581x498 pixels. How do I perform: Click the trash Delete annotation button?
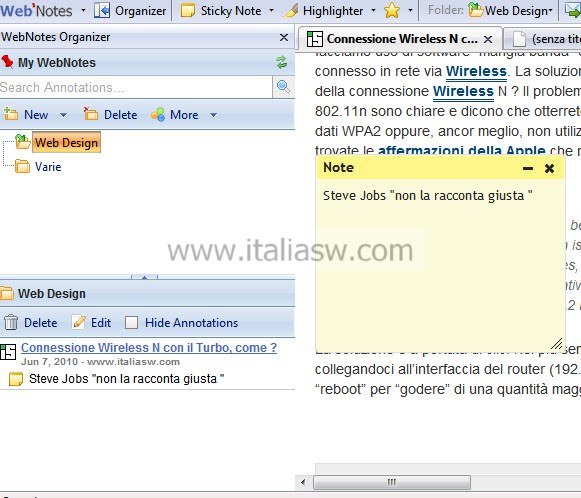pyautogui.click(x=30, y=322)
